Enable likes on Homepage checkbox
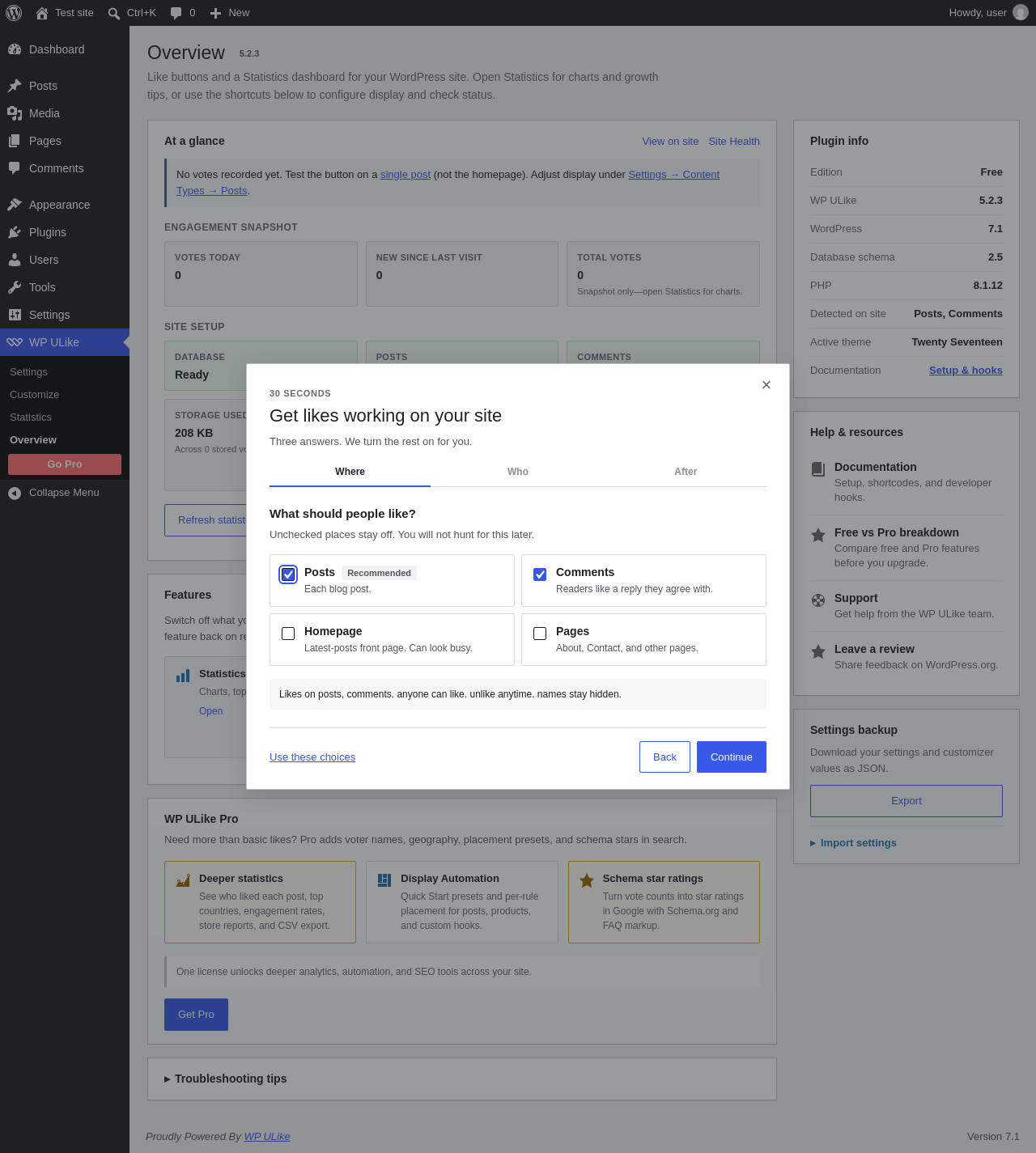 [x=288, y=634]
